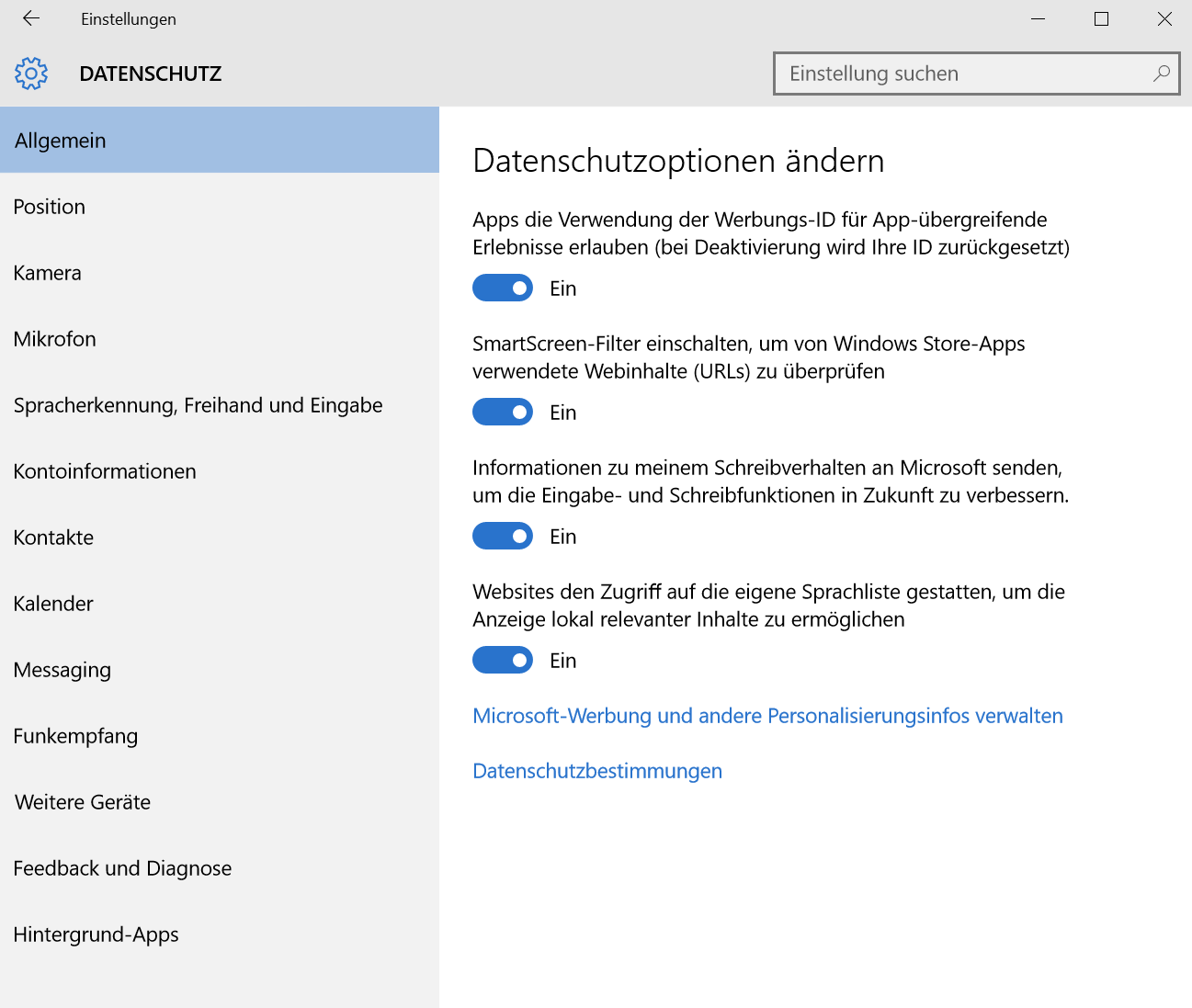Select the Mikrofon section
Screen dimensions: 1192x1008
pyautogui.click(x=54, y=338)
